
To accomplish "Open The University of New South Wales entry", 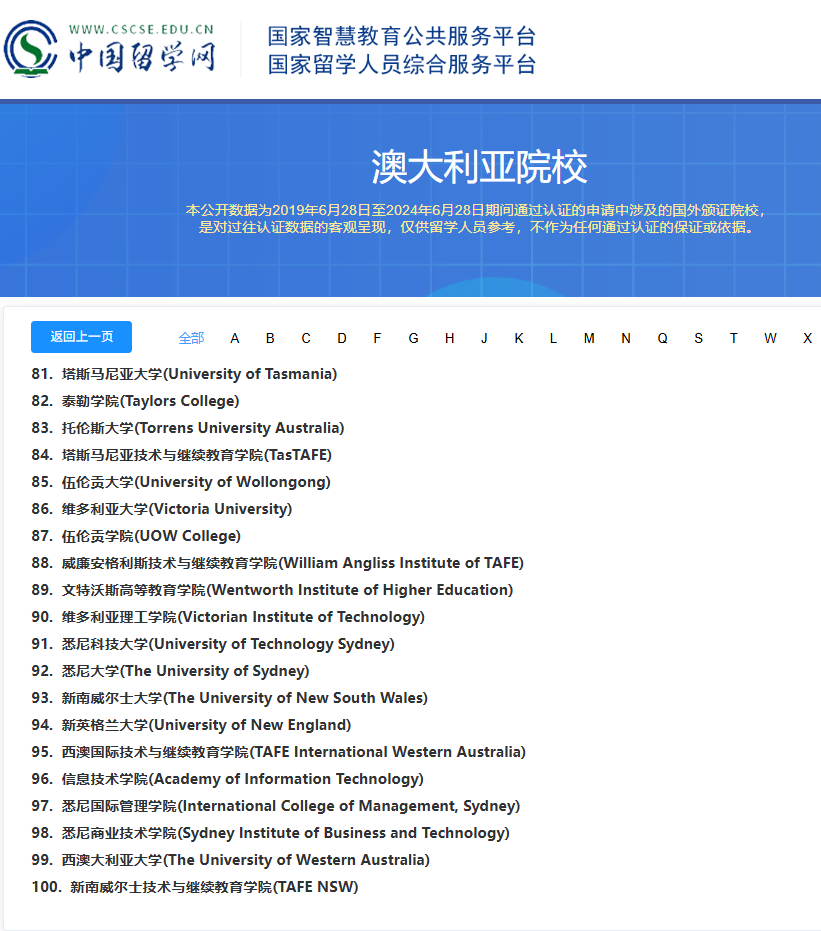I will [229, 698].
